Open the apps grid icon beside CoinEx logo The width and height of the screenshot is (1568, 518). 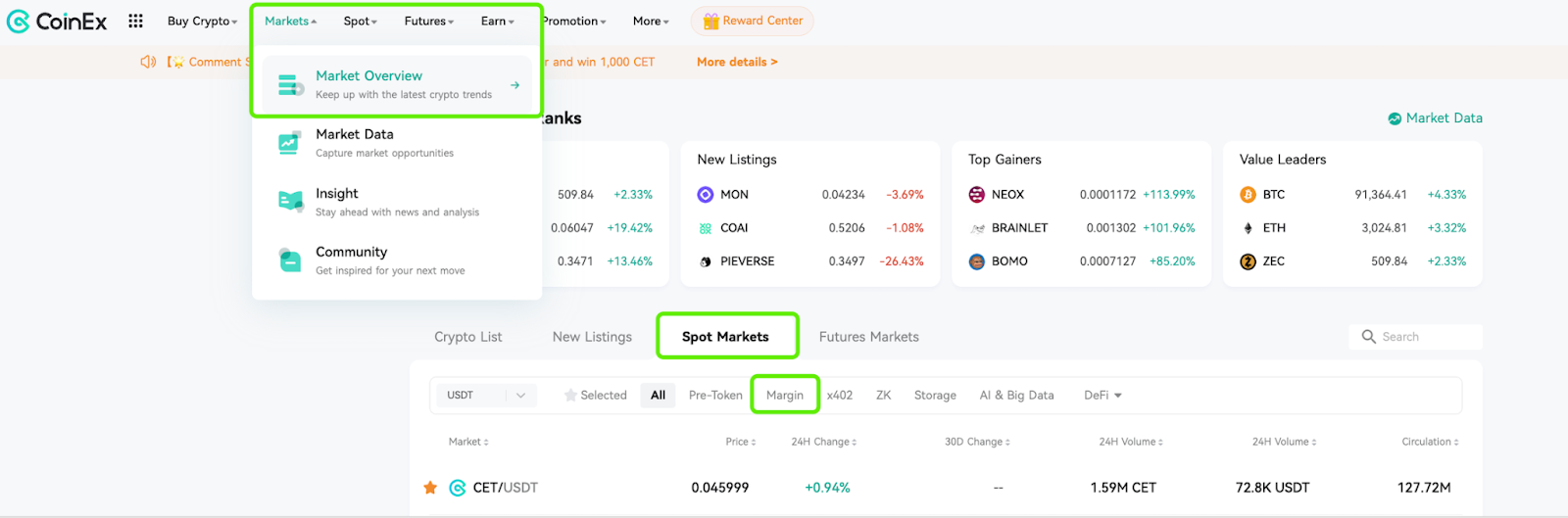point(135,21)
